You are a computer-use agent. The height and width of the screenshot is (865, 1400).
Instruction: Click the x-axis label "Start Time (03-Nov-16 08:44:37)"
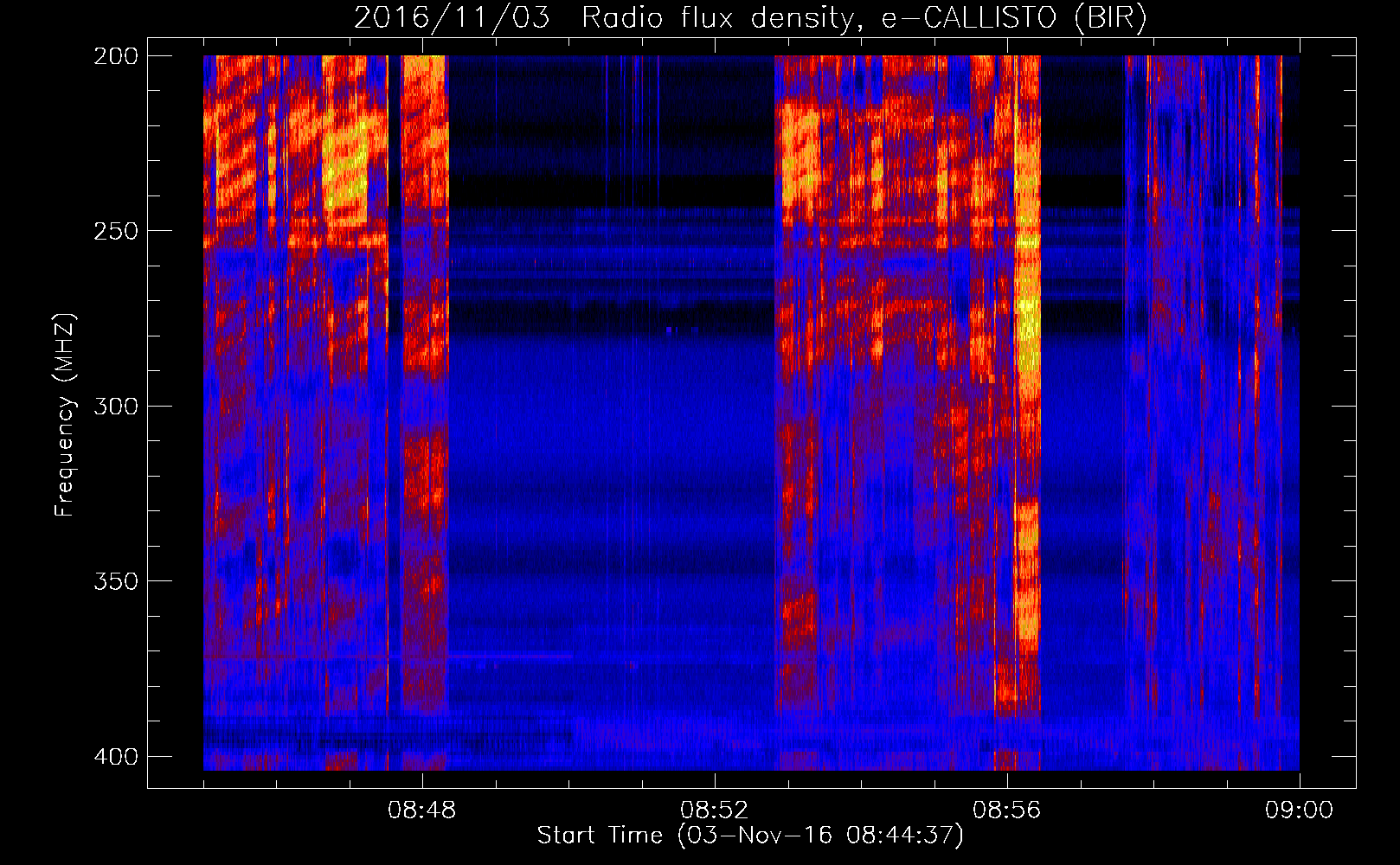coord(750,836)
